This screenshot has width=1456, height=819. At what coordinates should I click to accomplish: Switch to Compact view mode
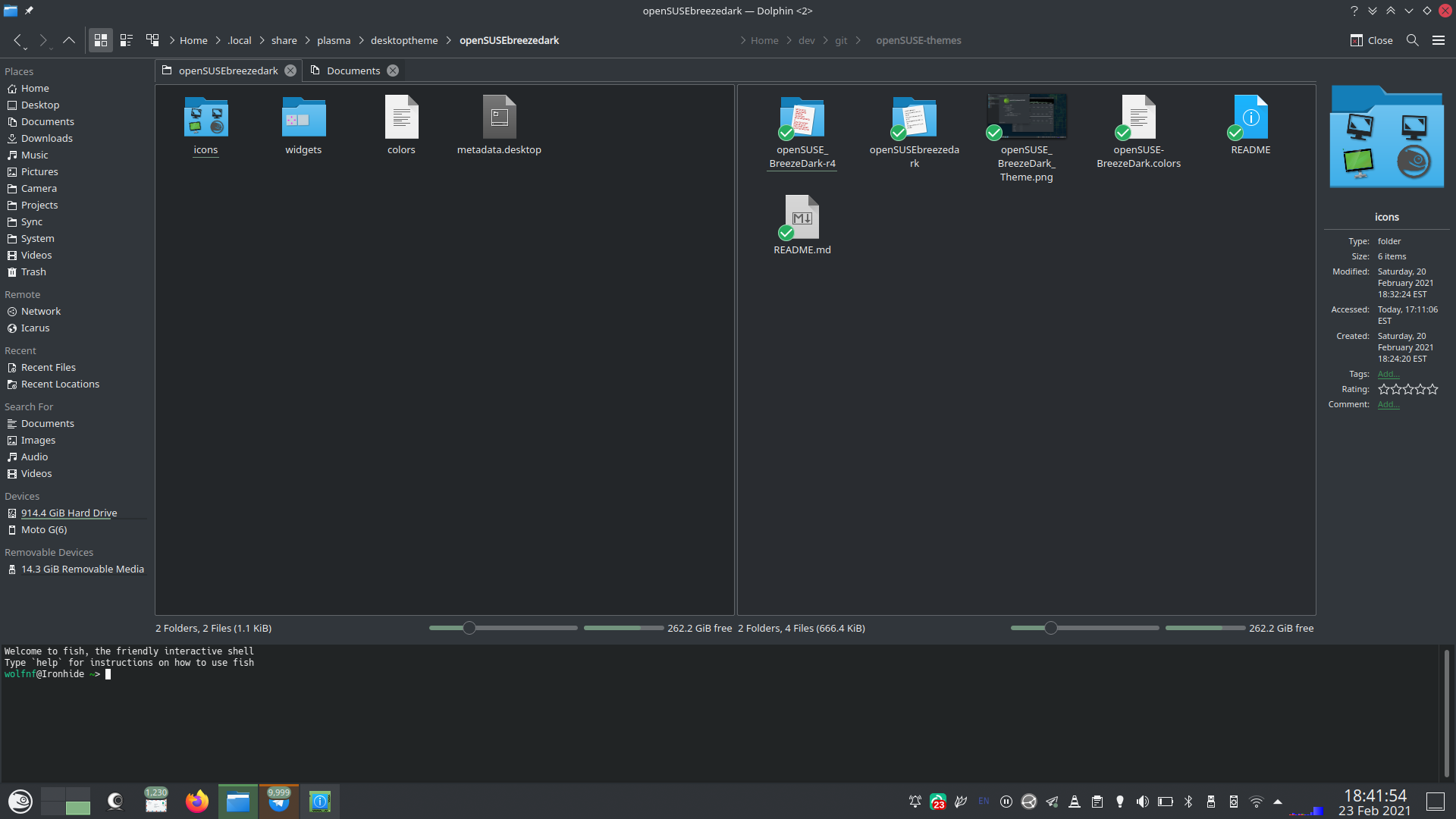click(x=127, y=40)
